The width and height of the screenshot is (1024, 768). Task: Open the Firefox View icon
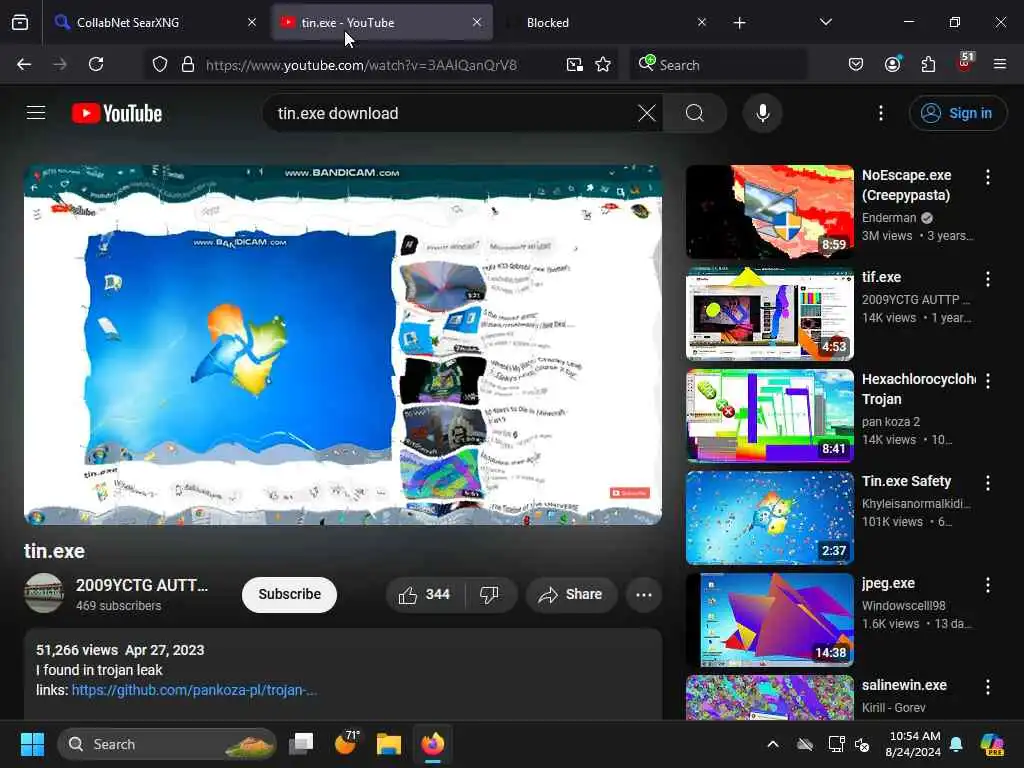(20, 22)
